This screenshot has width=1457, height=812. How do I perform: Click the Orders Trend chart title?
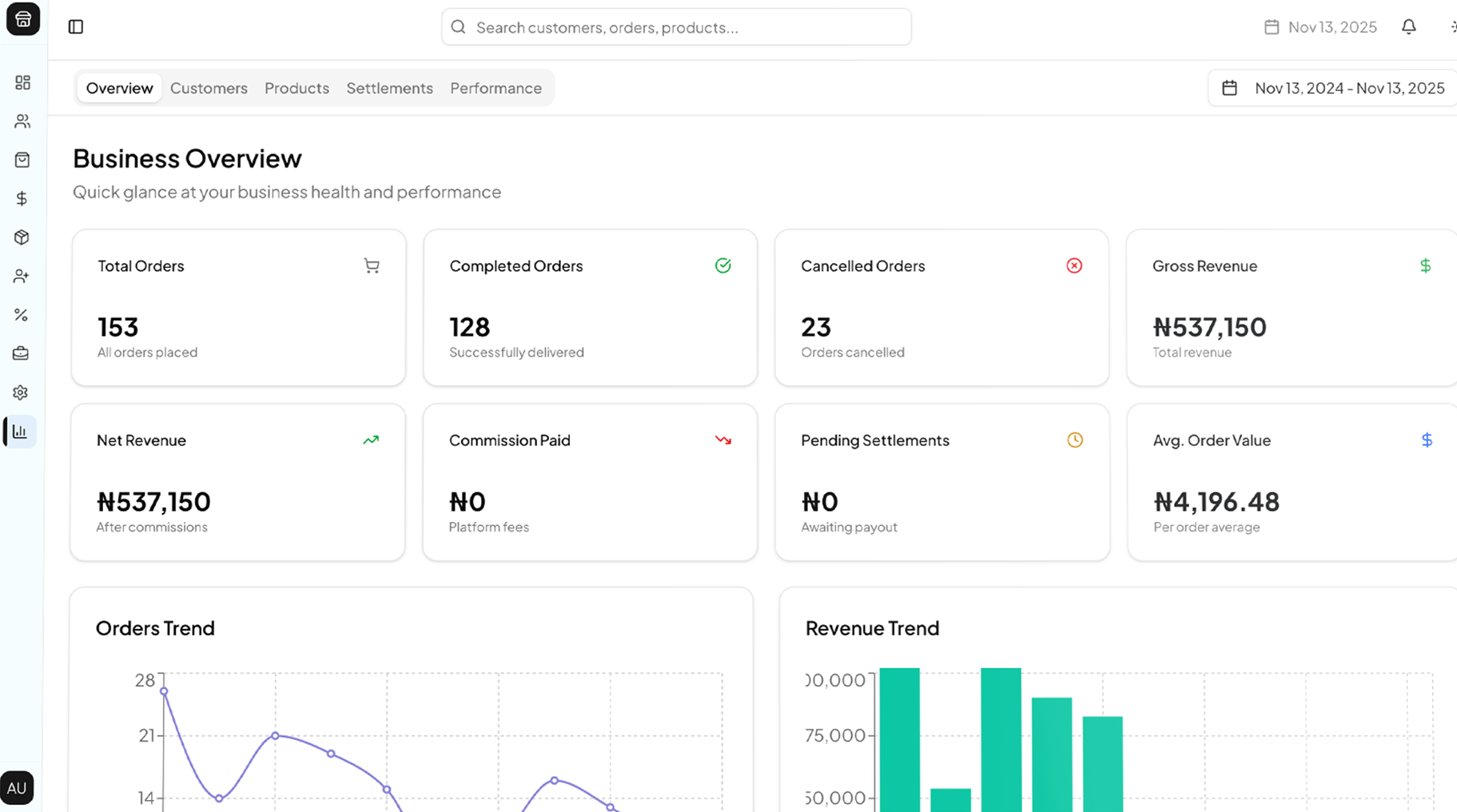pos(155,628)
